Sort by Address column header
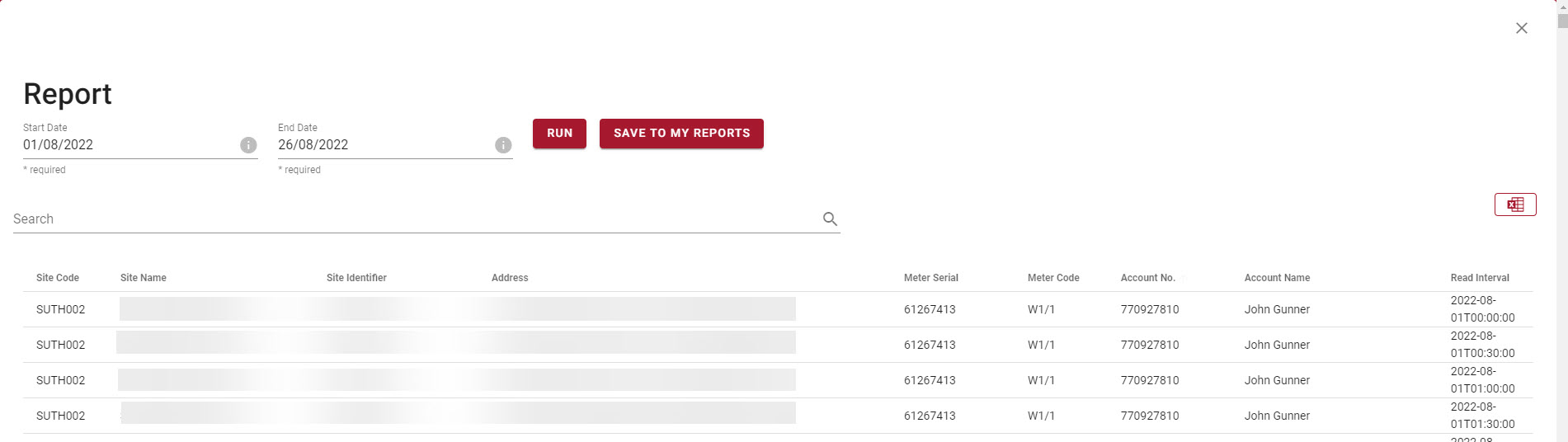Image resolution: width=1568 pixels, height=442 pixels. tap(510, 278)
